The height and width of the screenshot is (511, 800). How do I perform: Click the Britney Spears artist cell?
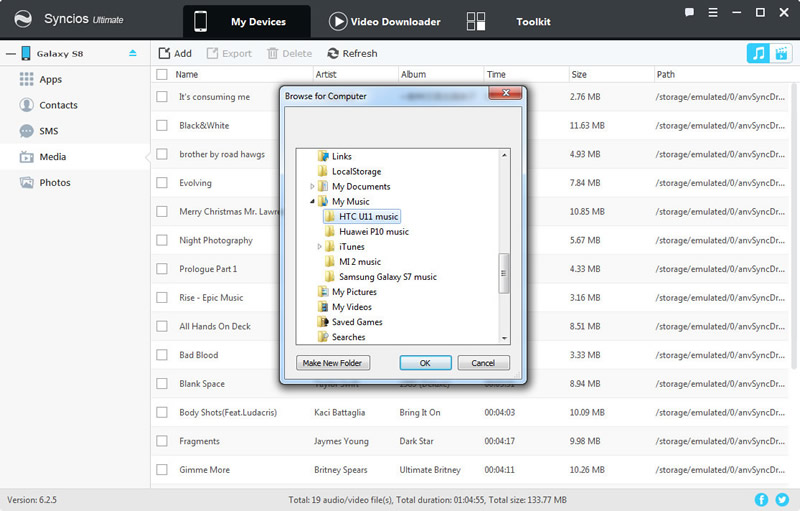pos(340,470)
